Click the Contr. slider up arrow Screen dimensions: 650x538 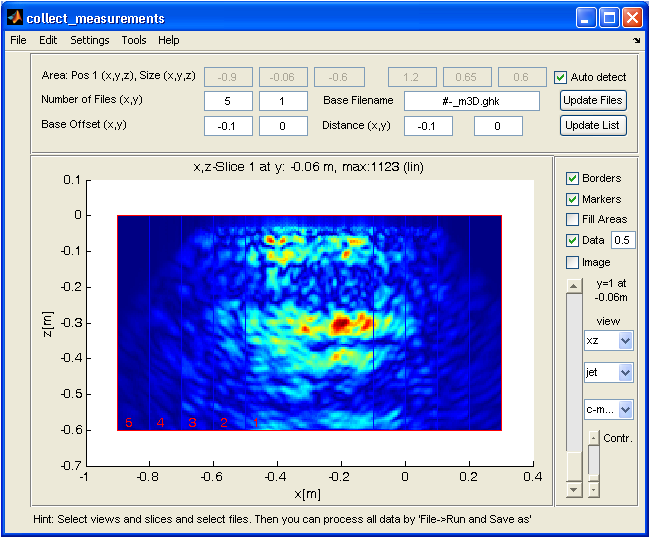click(x=594, y=438)
